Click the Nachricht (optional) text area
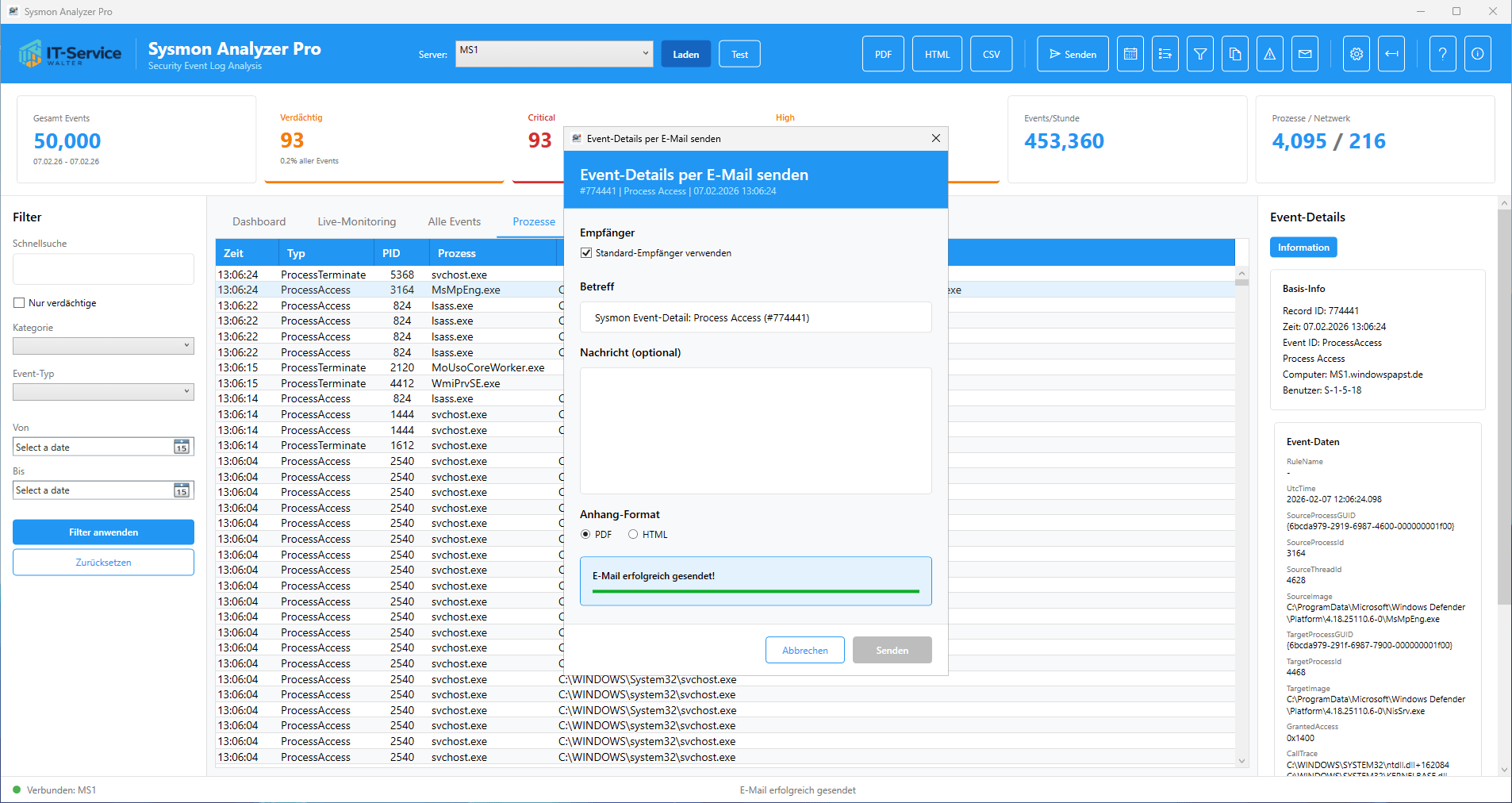This screenshot has height=803, width=1512. pos(755,430)
